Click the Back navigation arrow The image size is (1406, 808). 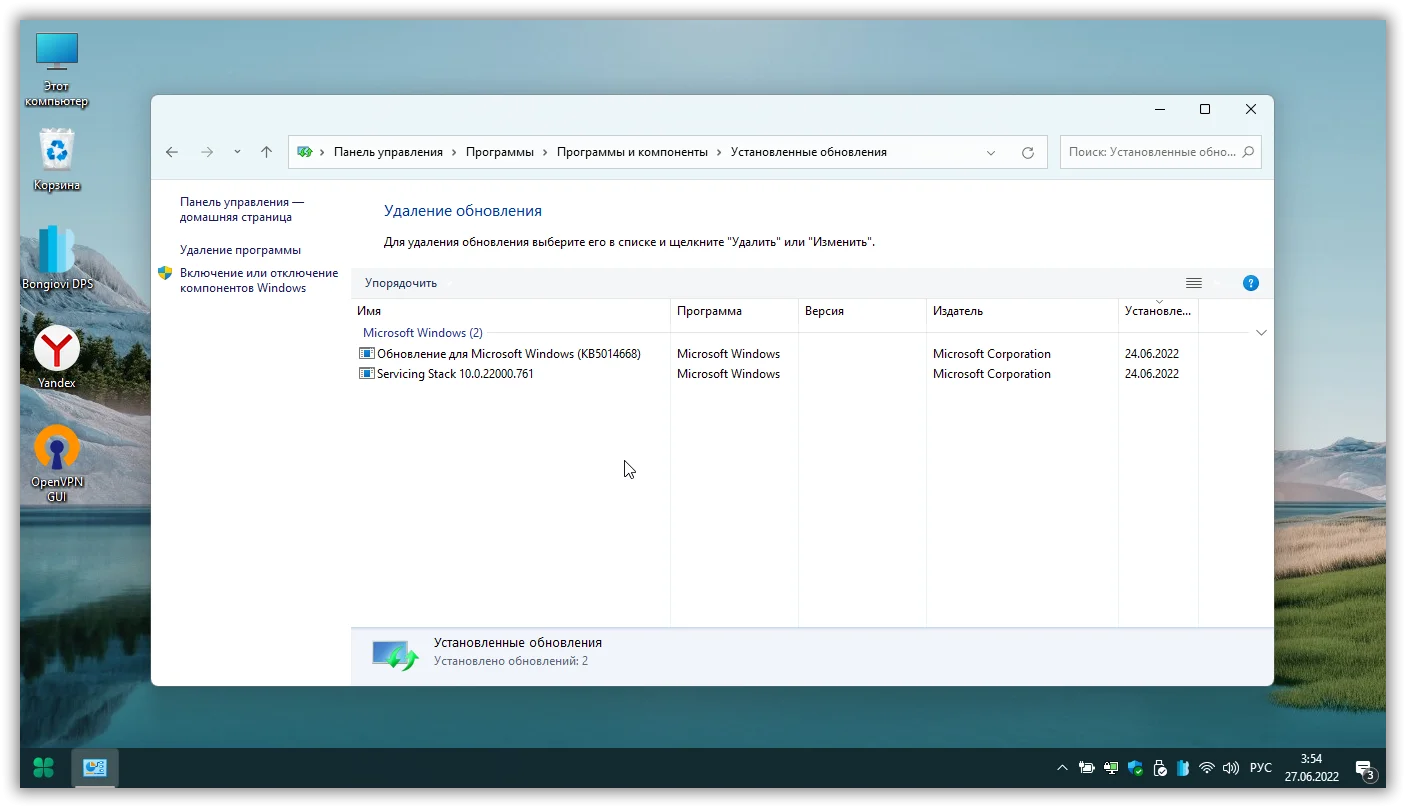[x=172, y=152]
